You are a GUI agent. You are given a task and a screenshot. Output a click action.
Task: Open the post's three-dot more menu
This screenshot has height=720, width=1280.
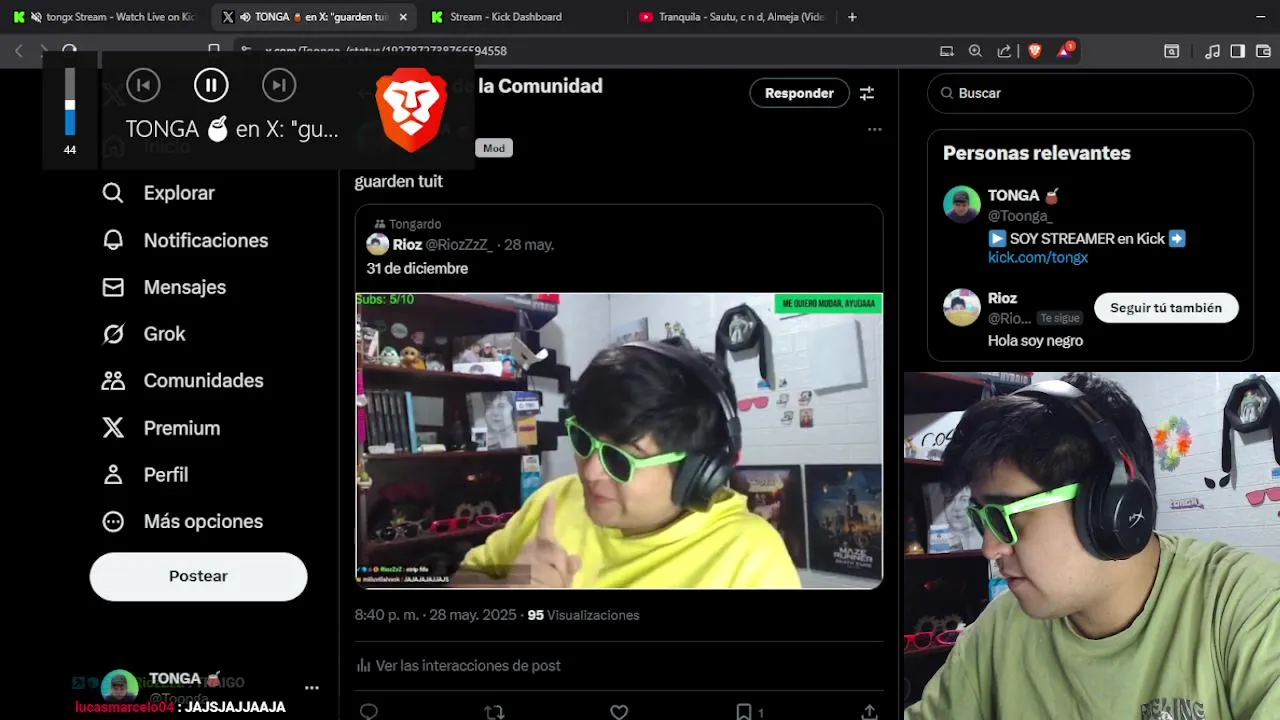(875, 129)
